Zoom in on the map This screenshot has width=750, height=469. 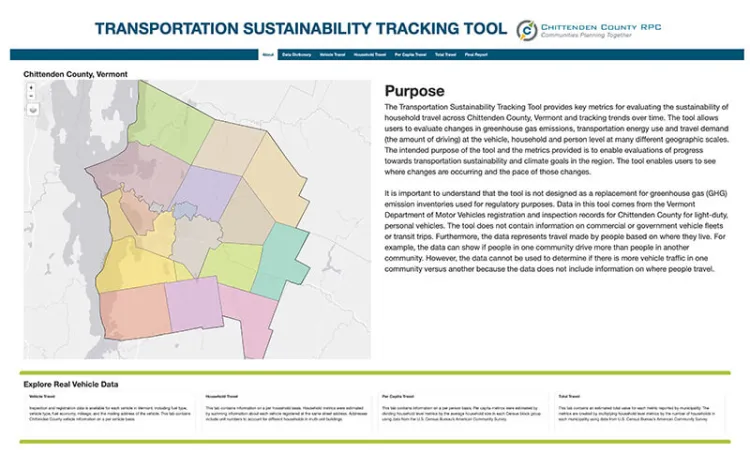(31, 87)
